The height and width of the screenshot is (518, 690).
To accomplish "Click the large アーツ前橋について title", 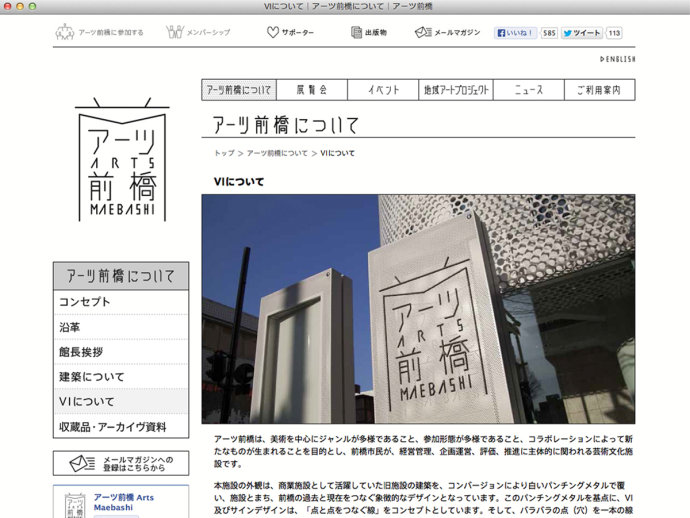I will [286, 125].
